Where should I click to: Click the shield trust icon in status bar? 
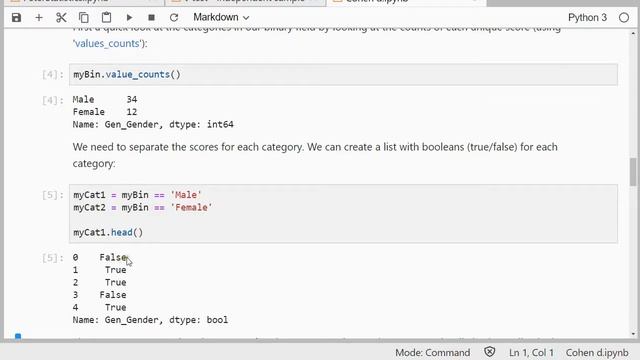[489, 352]
